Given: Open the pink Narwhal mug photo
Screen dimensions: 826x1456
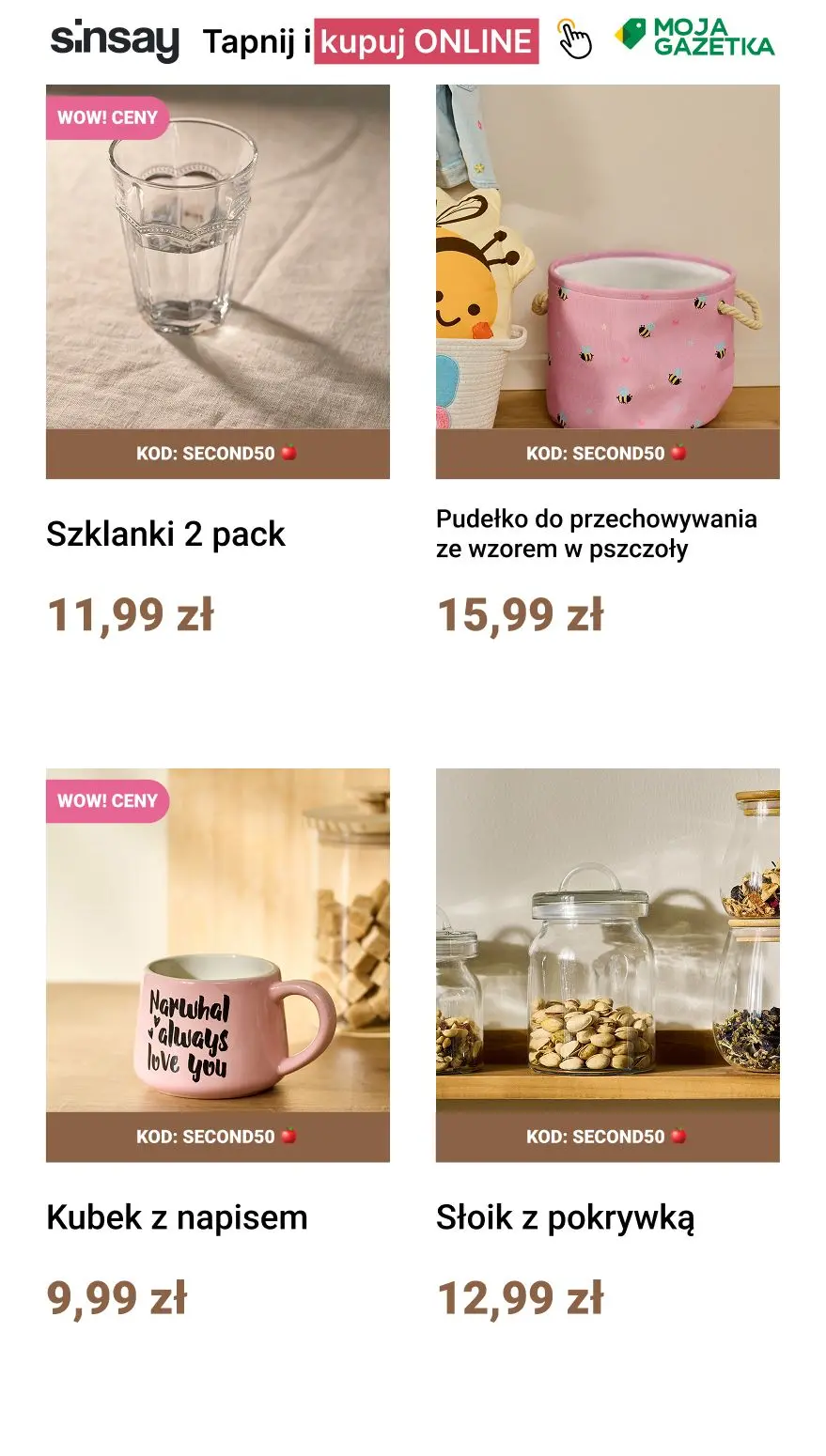Looking at the screenshot, I should coord(218,941).
